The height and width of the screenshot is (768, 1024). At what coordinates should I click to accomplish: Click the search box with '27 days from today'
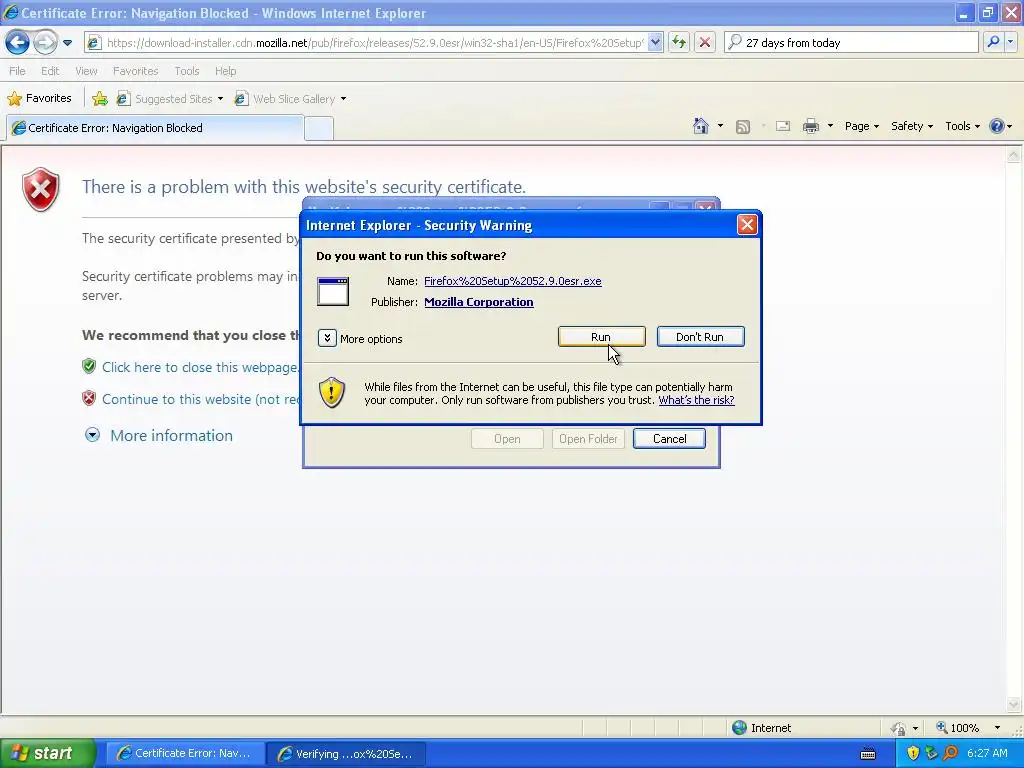tap(852, 43)
